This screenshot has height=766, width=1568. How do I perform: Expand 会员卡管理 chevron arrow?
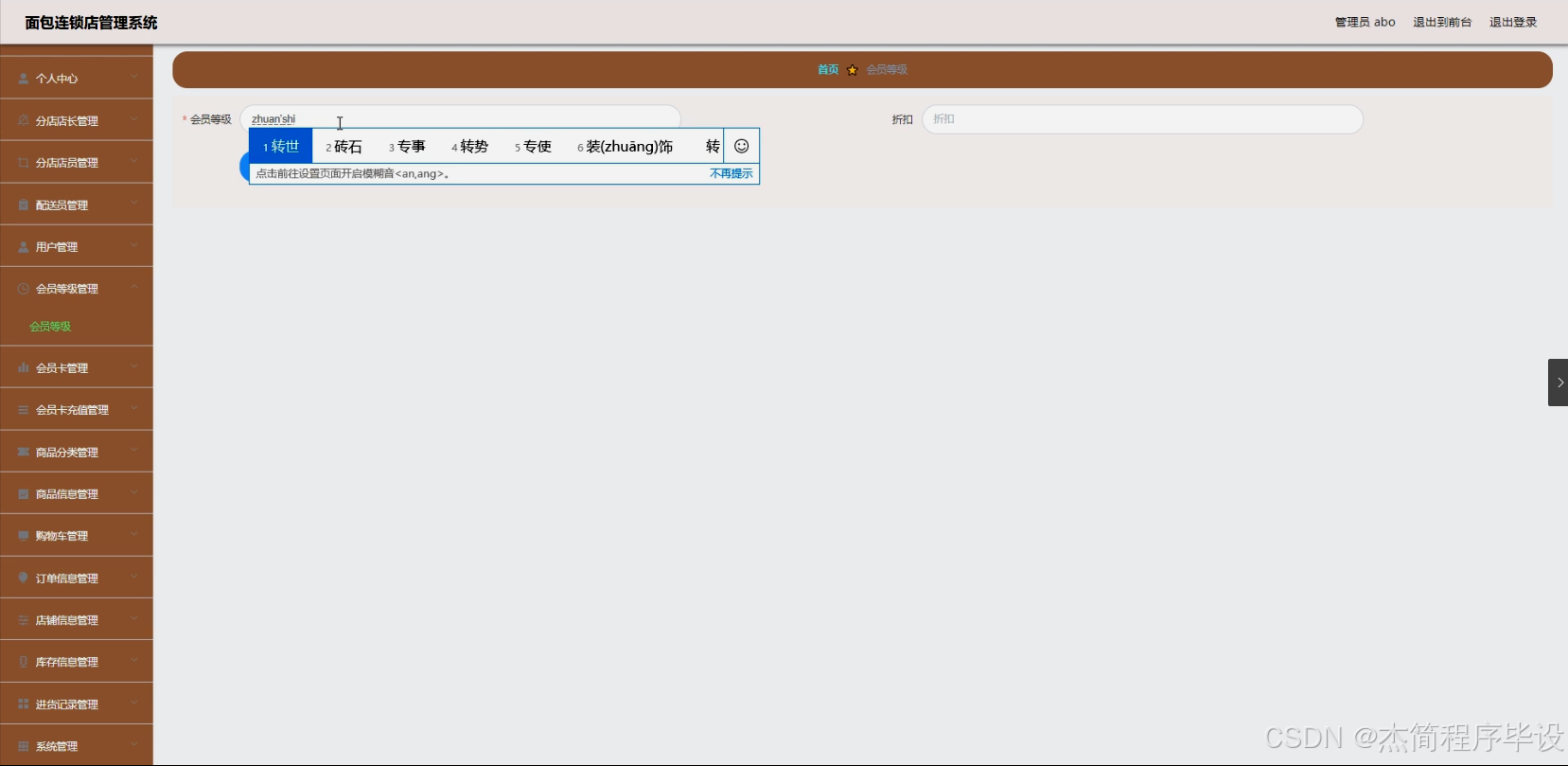(134, 366)
